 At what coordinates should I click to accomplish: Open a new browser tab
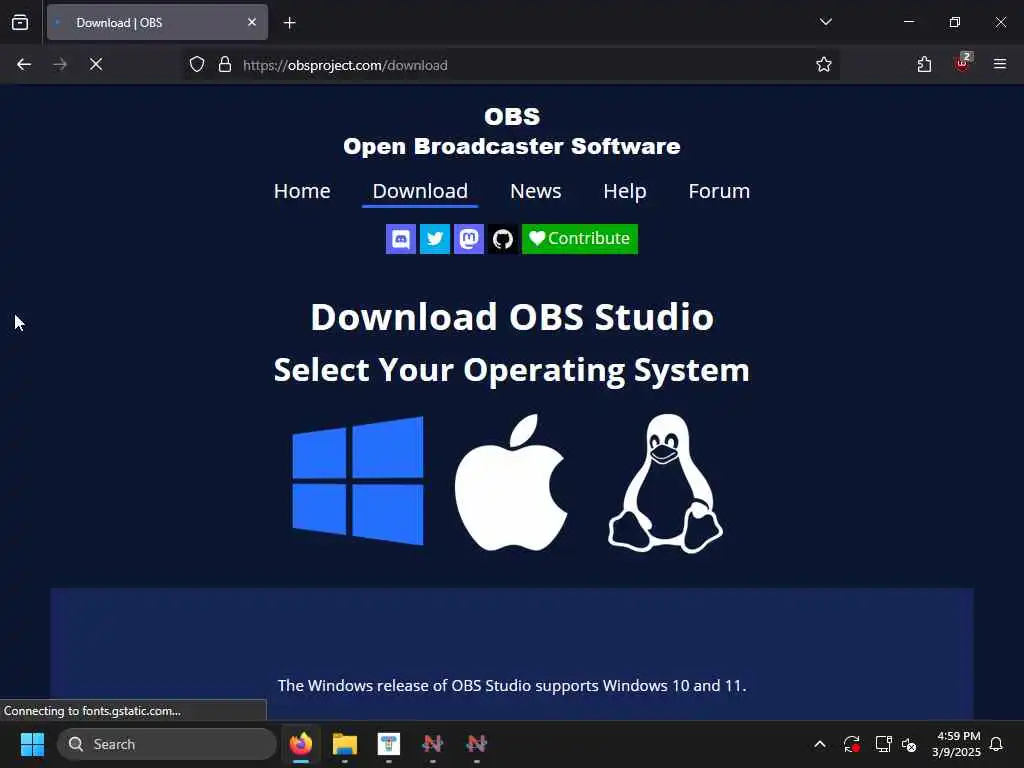290,23
